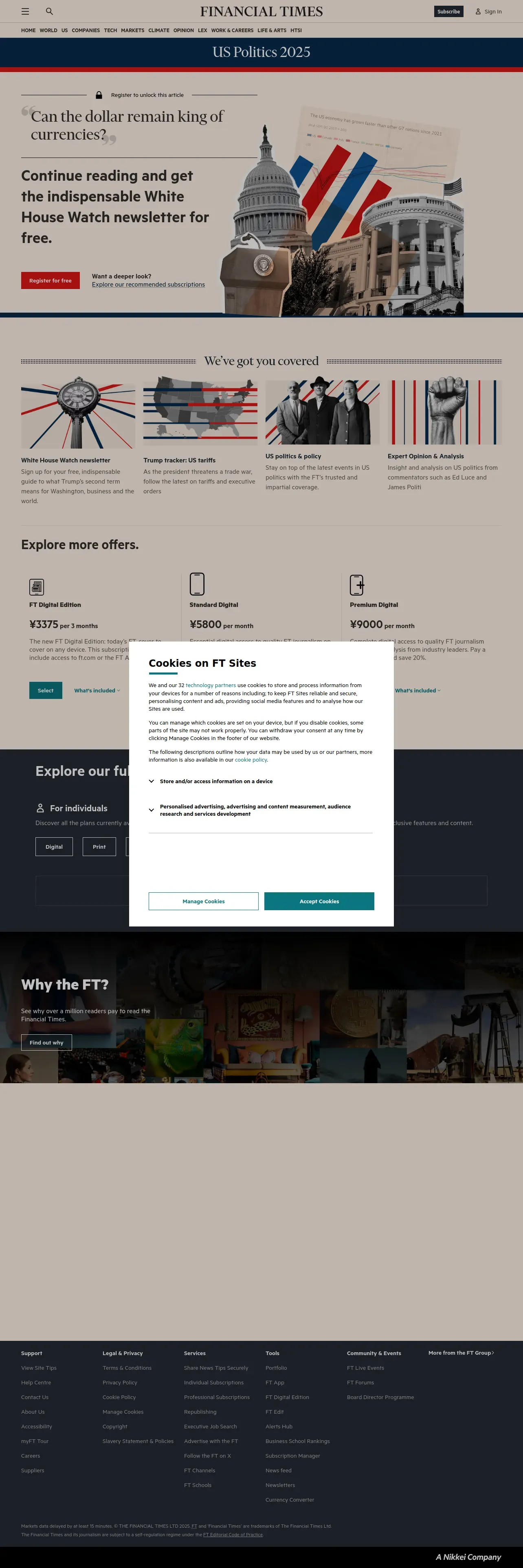The width and height of the screenshot is (523, 1568).
Task: Open the hamburger navigation menu
Action: [x=25, y=11]
